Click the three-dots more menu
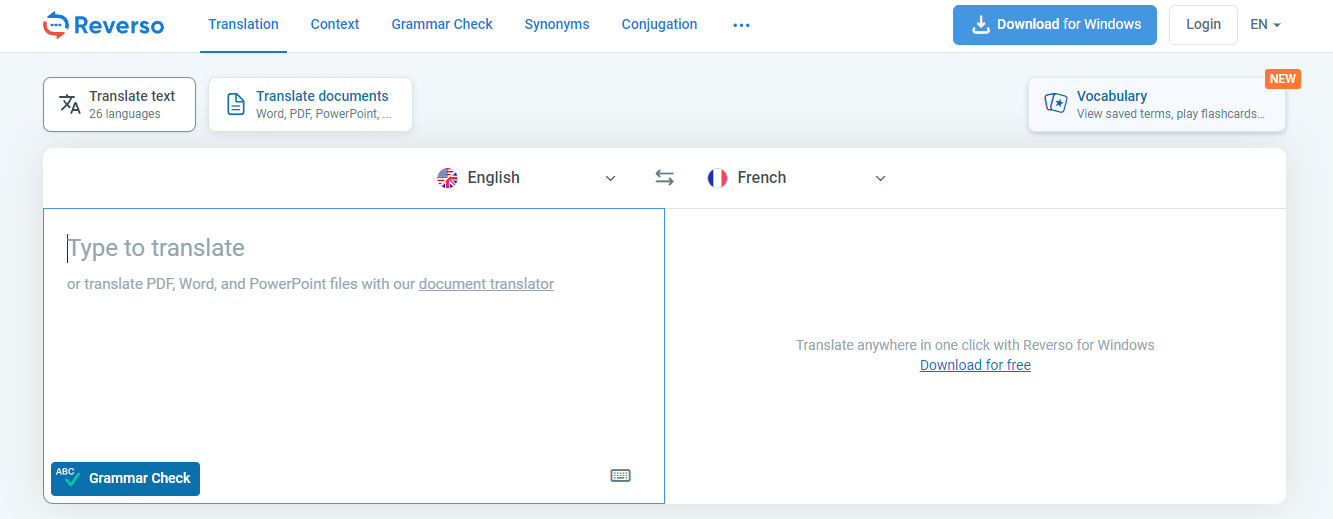The height and width of the screenshot is (519, 1333). [x=741, y=25]
